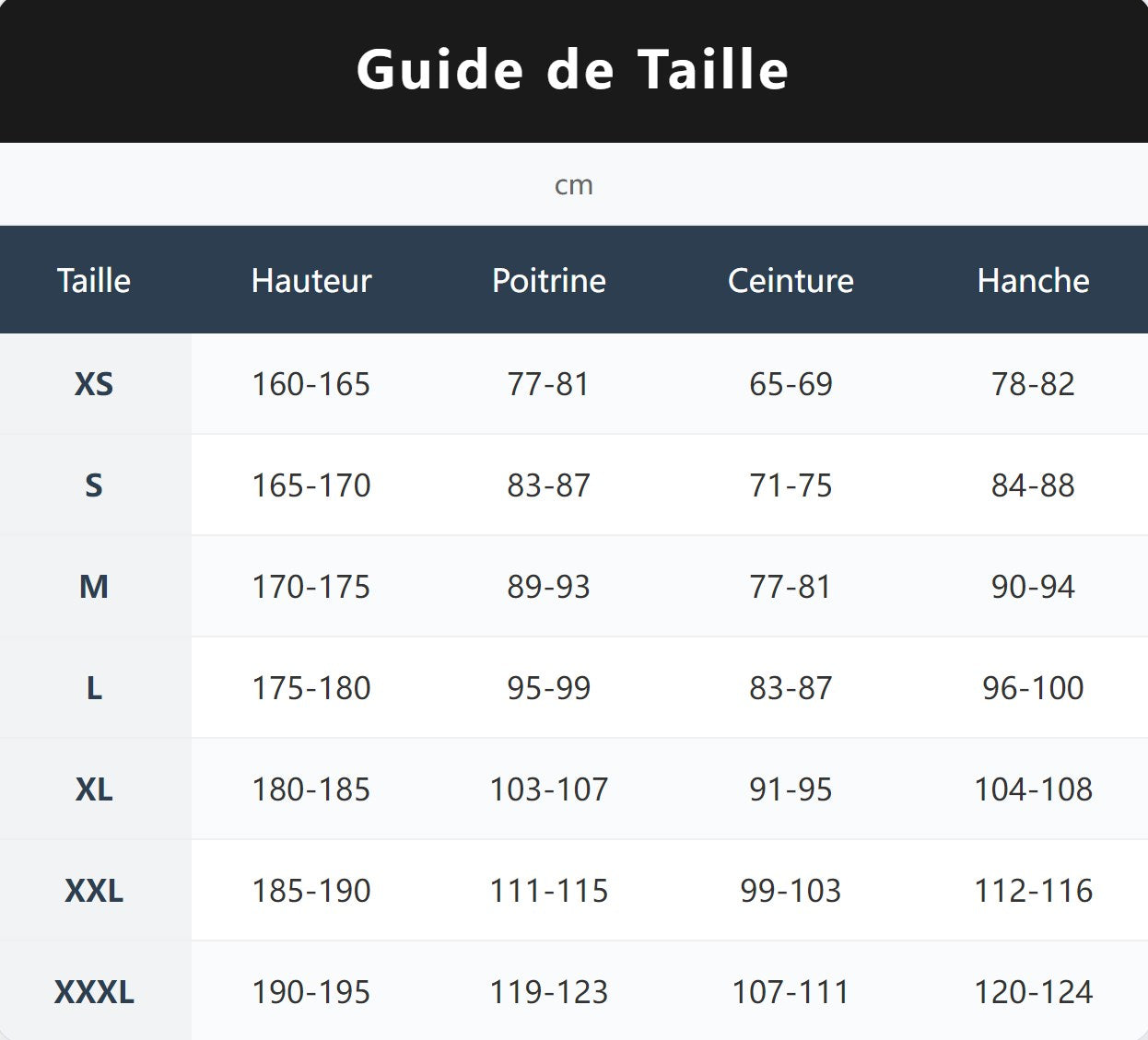This screenshot has width=1148, height=1040.
Task: Select the 89-93 chest cell
Action: pyautogui.click(x=549, y=587)
